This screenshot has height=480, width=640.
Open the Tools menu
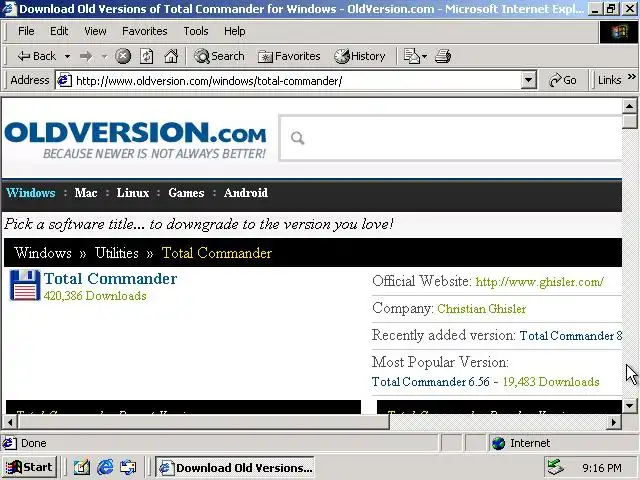tap(196, 31)
